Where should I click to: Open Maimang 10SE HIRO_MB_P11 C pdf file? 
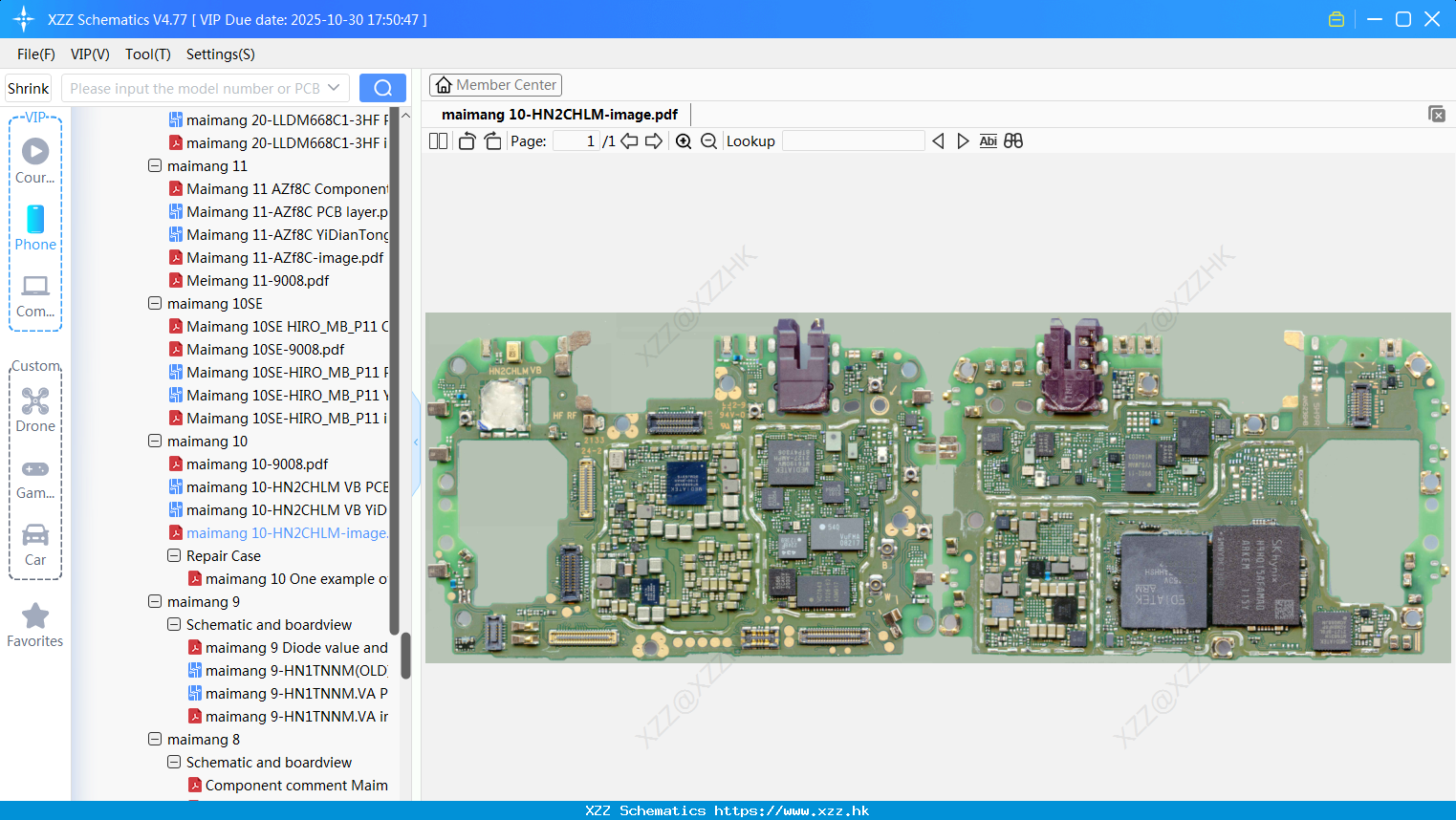point(288,326)
